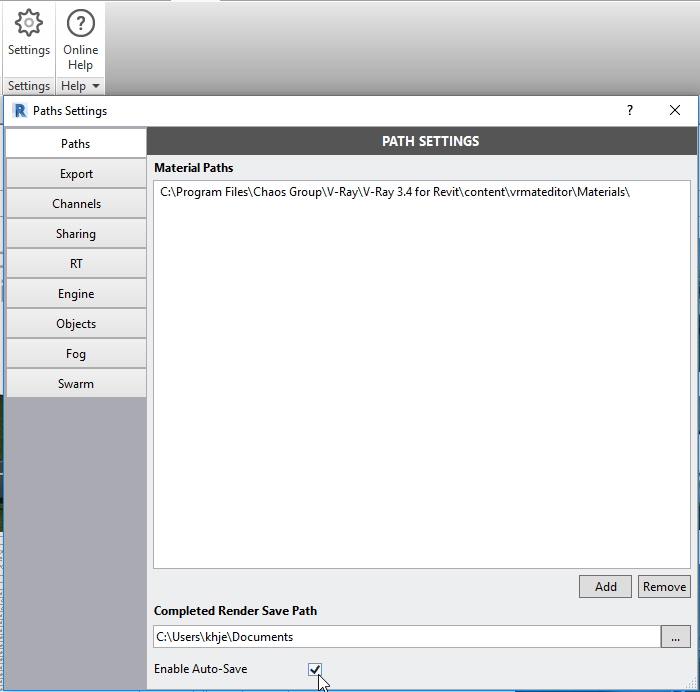Go to the Sharing tab

(76, 233)
